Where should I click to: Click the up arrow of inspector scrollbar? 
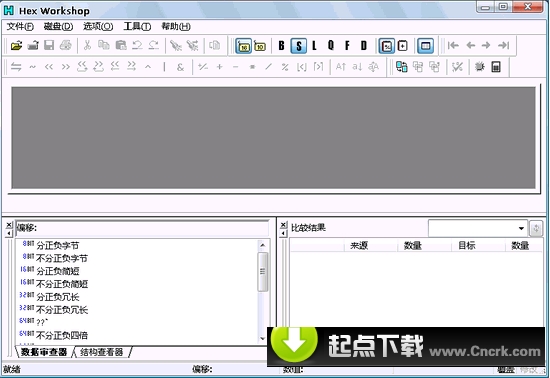(262, 245)
